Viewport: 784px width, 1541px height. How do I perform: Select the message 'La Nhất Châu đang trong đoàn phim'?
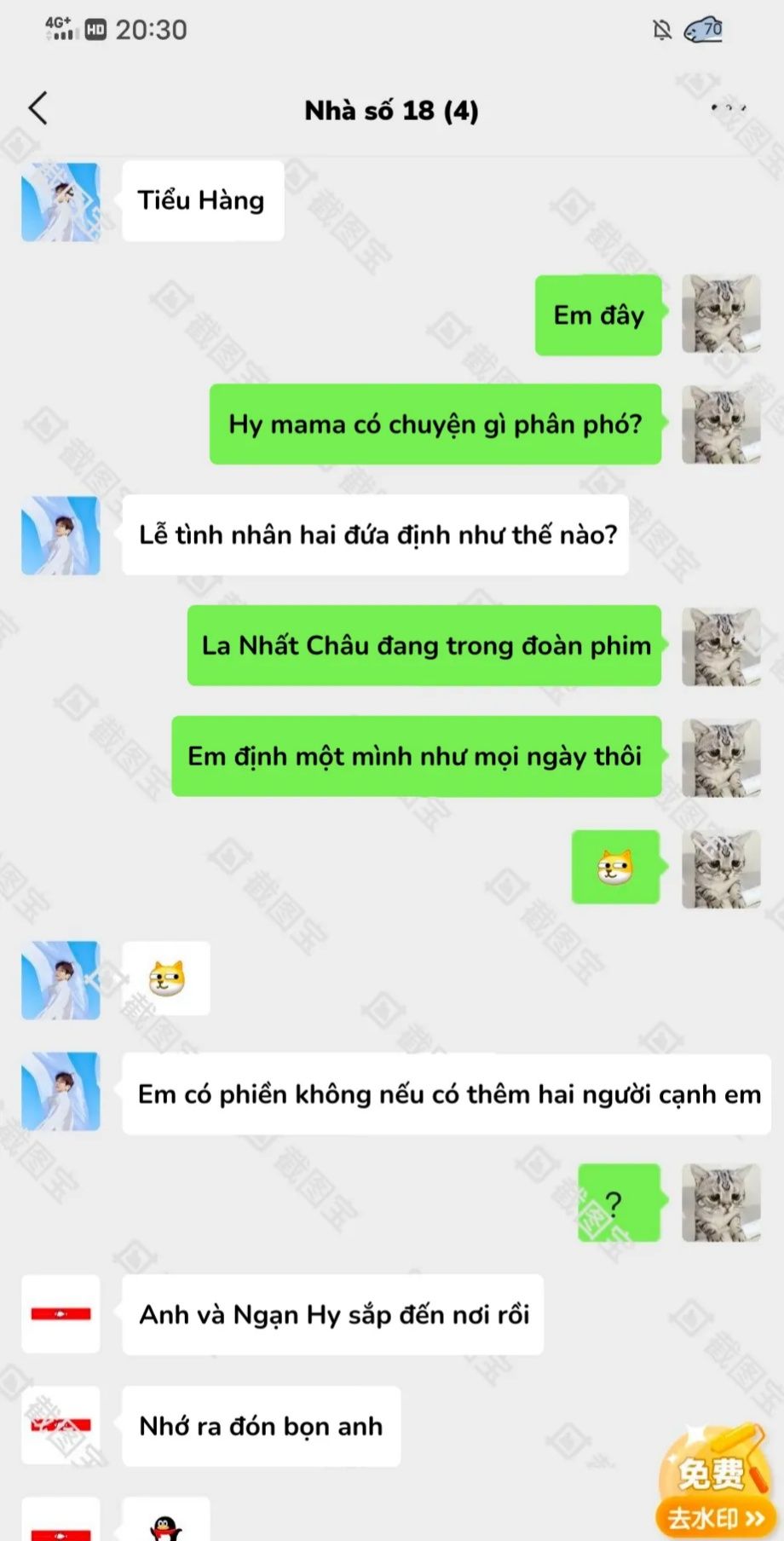424,645
